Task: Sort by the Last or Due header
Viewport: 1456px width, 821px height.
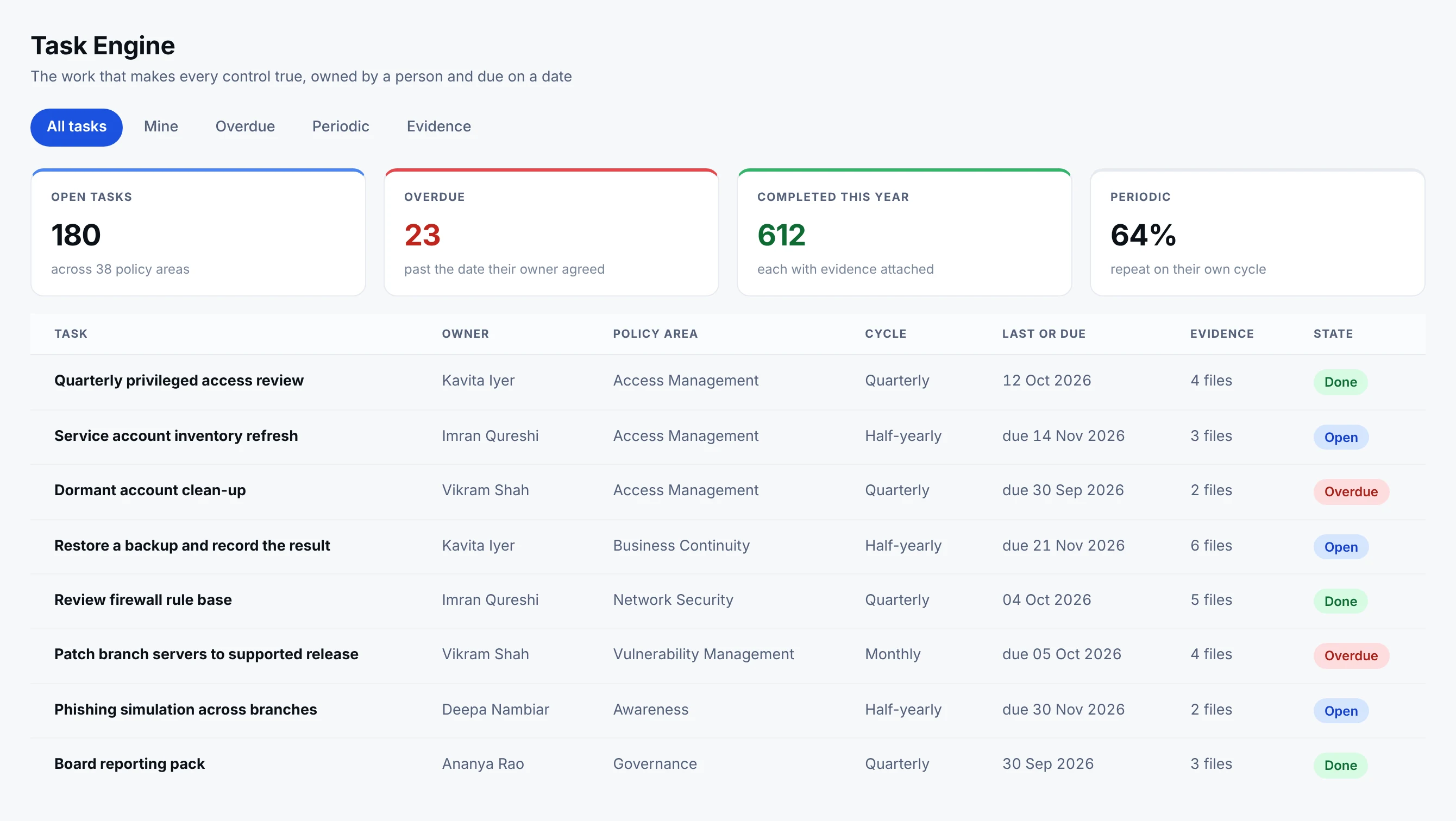Action: [x=1044, y=333]
